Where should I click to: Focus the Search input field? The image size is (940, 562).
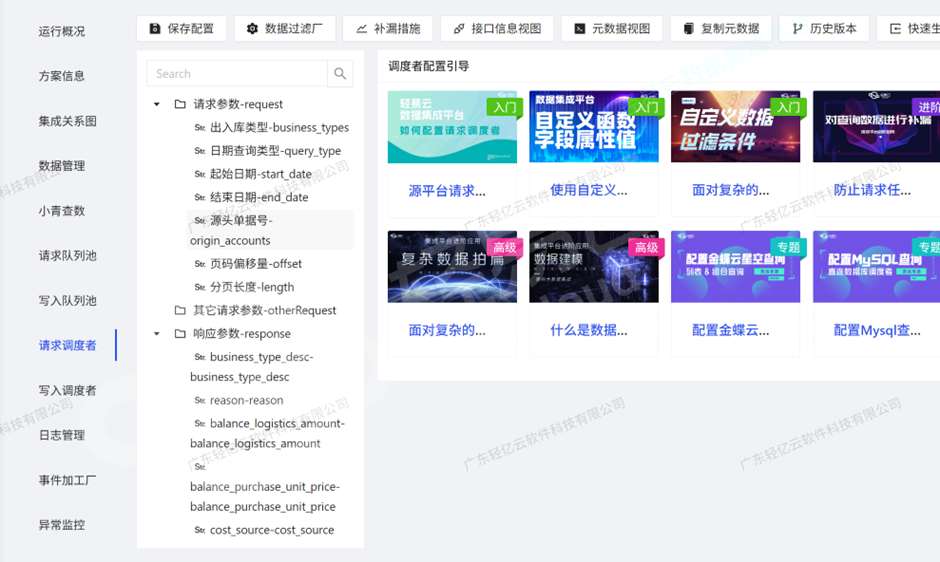click(236, 74)
